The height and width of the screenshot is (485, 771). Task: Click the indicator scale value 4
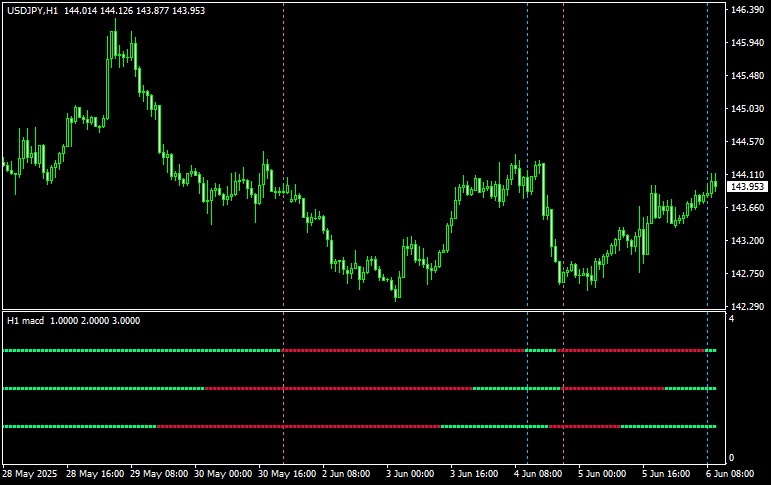tap(731, 319)
